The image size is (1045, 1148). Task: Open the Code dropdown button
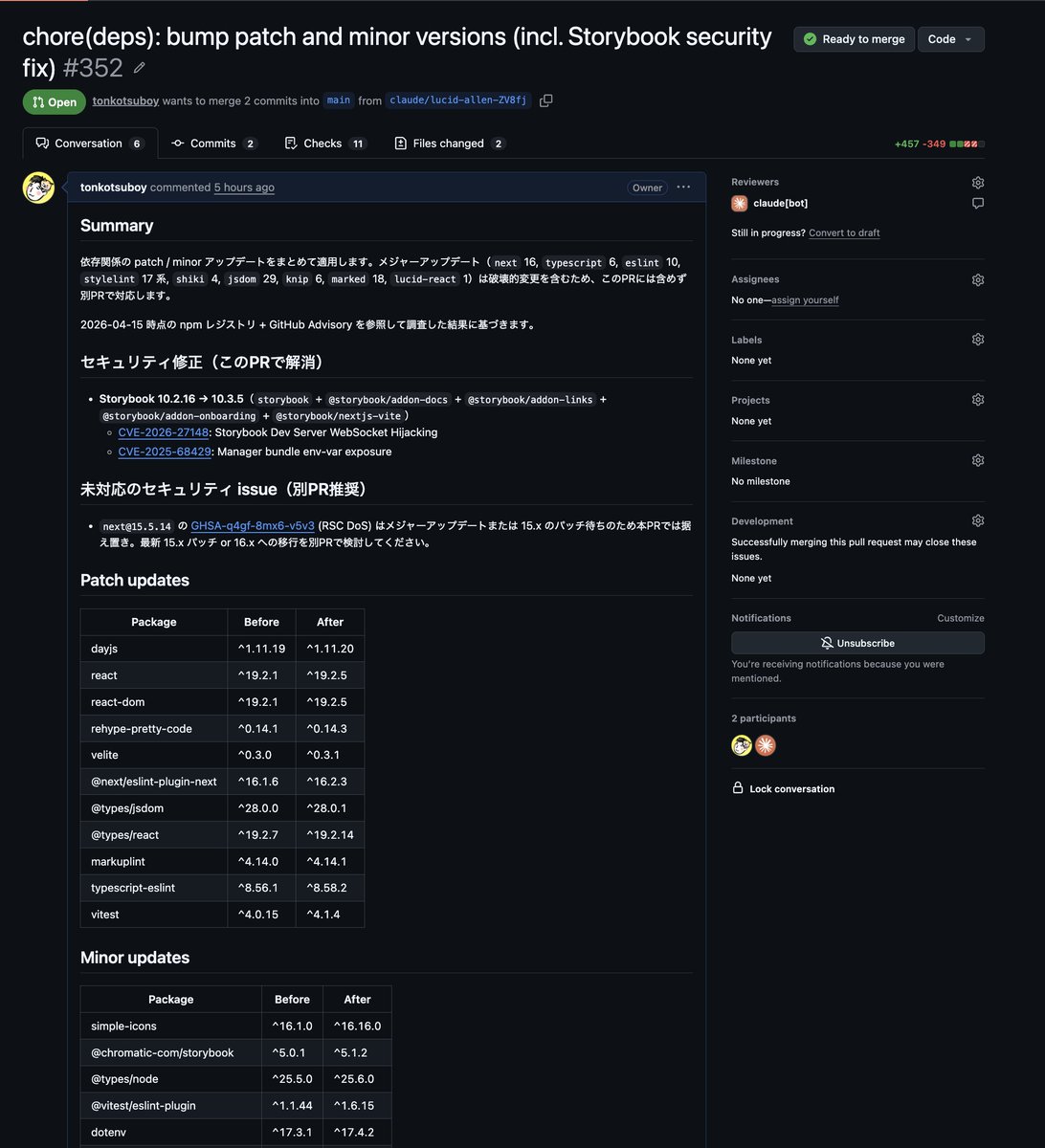point(951,39)
